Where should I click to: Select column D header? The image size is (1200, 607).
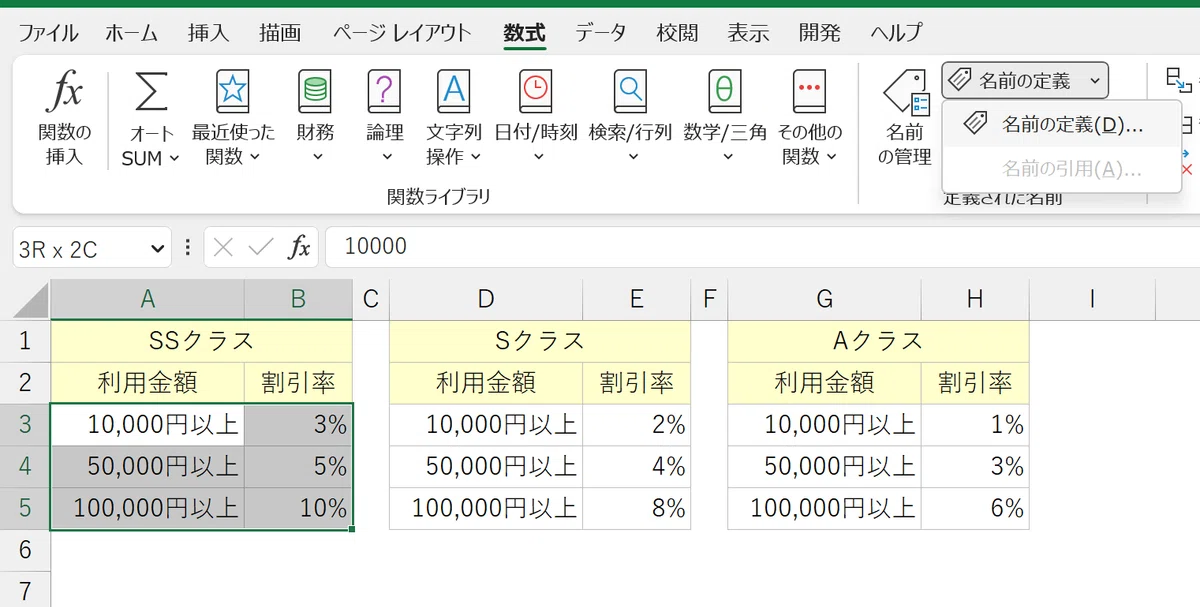(486, 299)
